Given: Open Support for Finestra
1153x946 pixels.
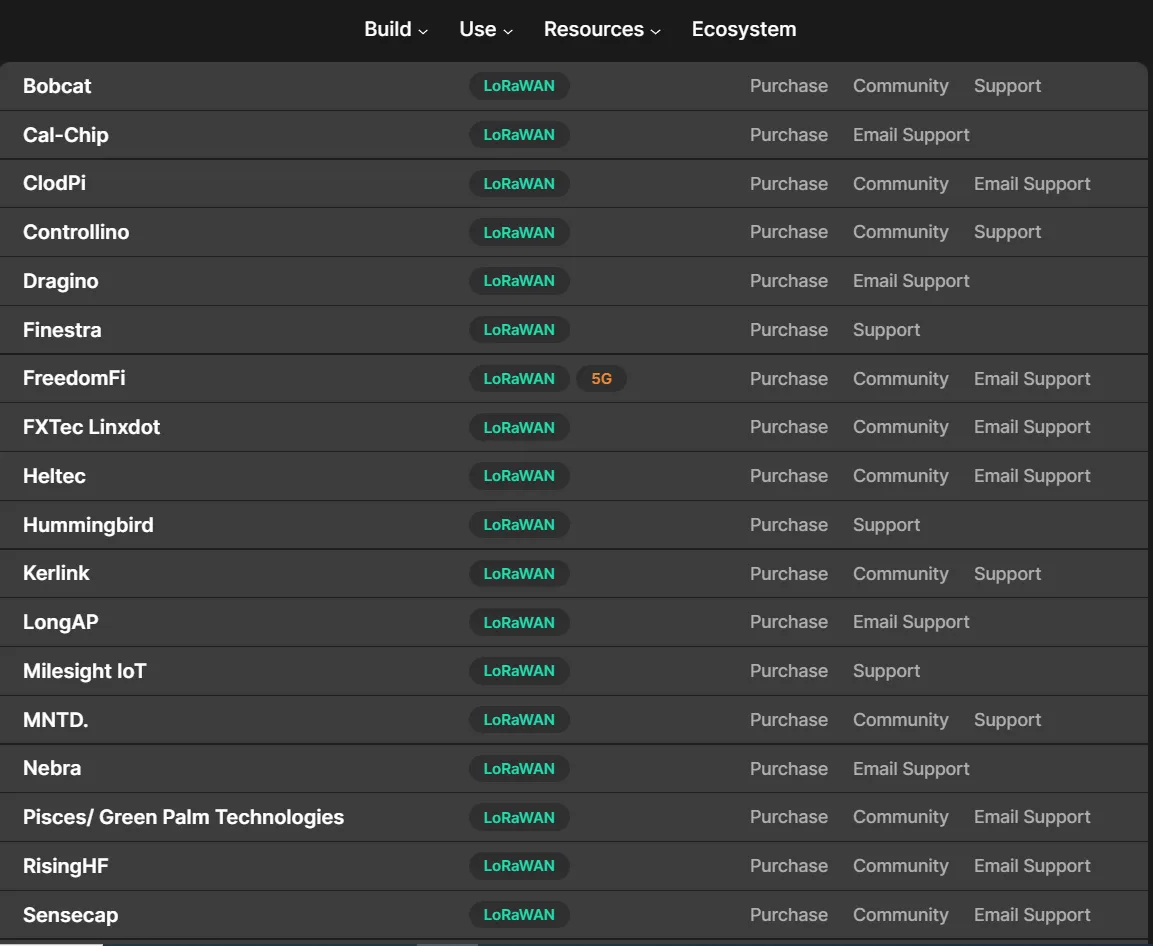Looking at the screenshot, I should (x=886, y=330).
